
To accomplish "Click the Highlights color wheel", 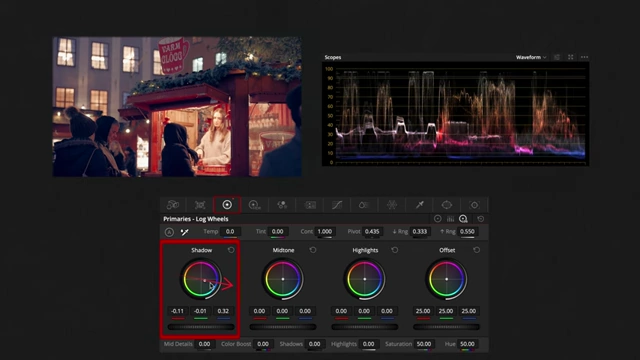I will [x=364, y=279].
